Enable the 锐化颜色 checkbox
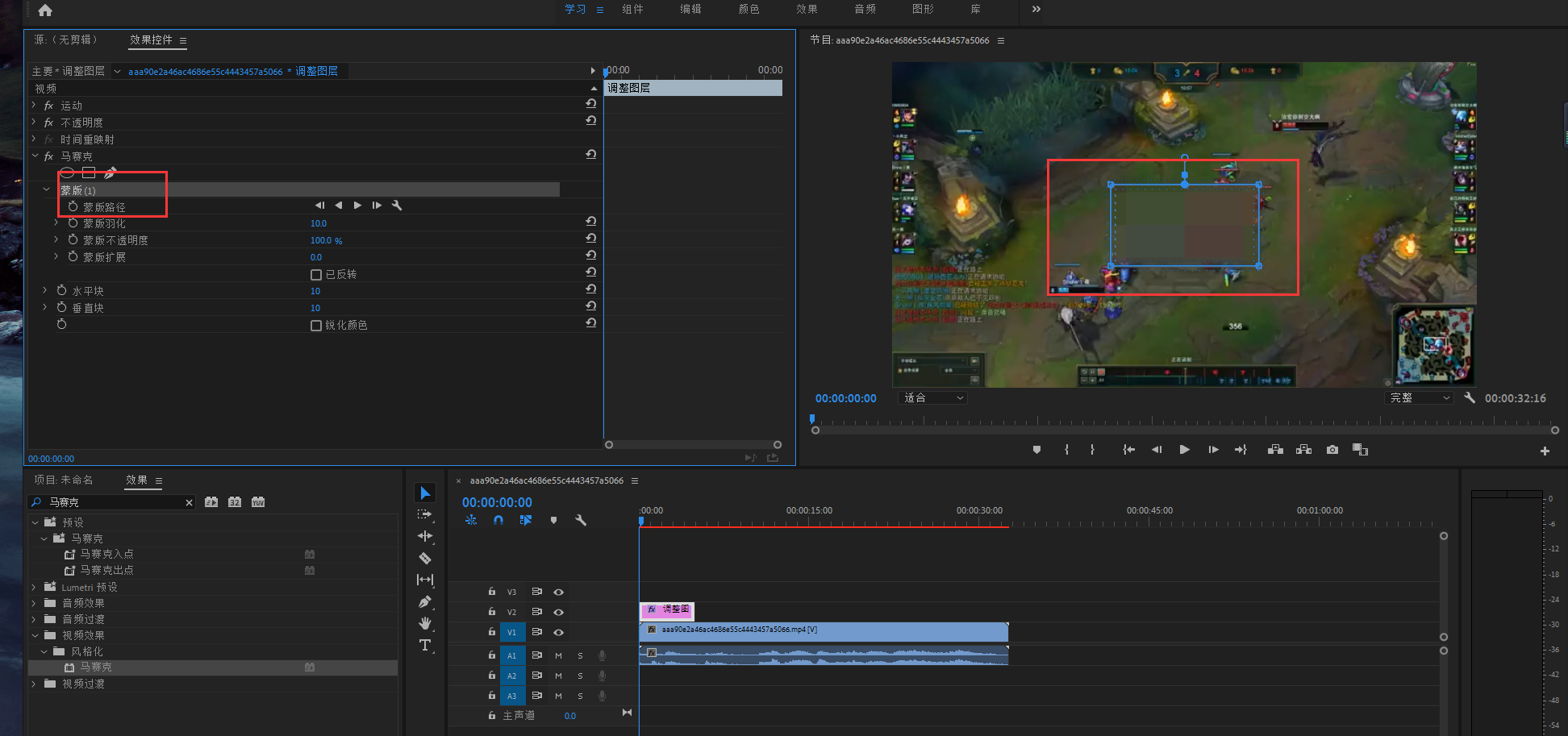This screenshot has height=736, width=1568. coord(316,326)
